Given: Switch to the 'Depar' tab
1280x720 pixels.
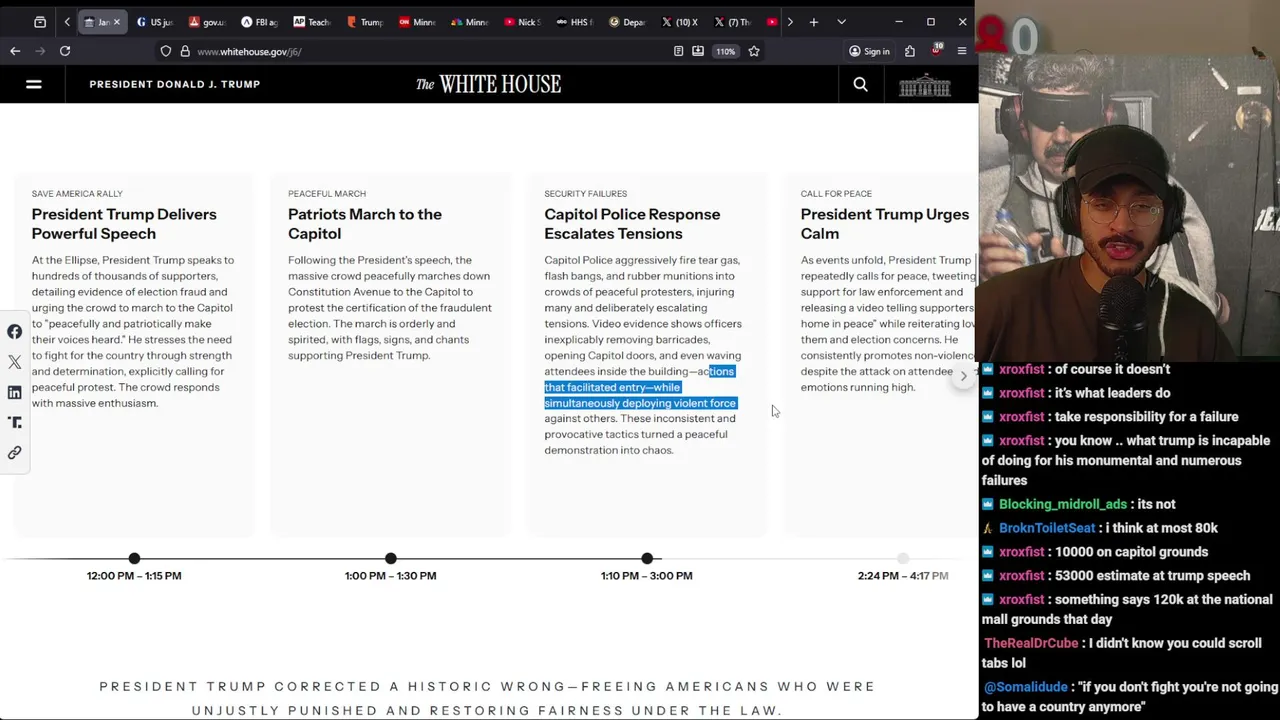Looking at the screenshot, I should click(x=627, y=22).
